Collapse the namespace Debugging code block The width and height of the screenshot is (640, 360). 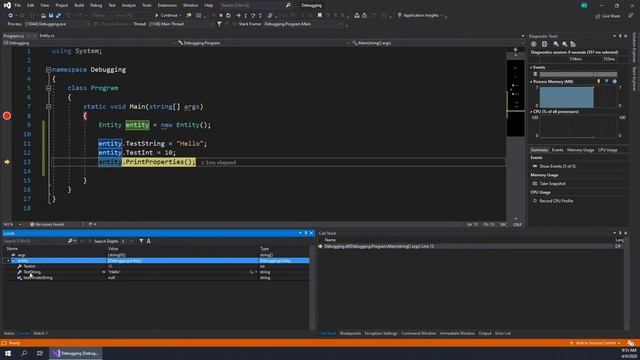click(x=48, y=70)
